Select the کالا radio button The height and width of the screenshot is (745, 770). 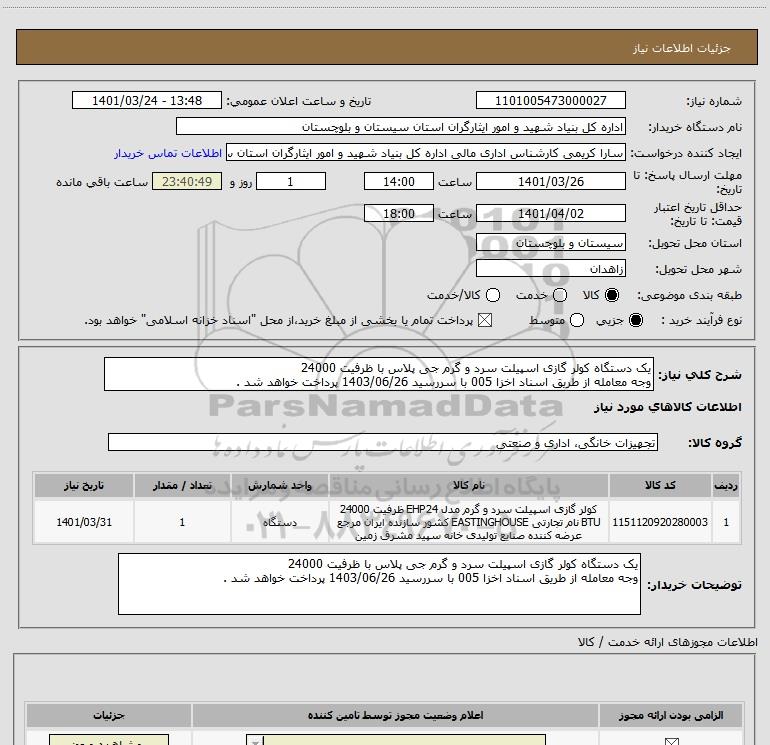point(612,295)
